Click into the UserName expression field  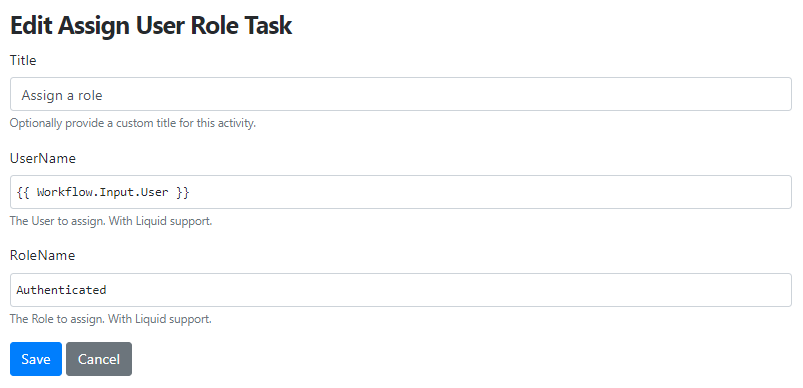pos(401,192)
